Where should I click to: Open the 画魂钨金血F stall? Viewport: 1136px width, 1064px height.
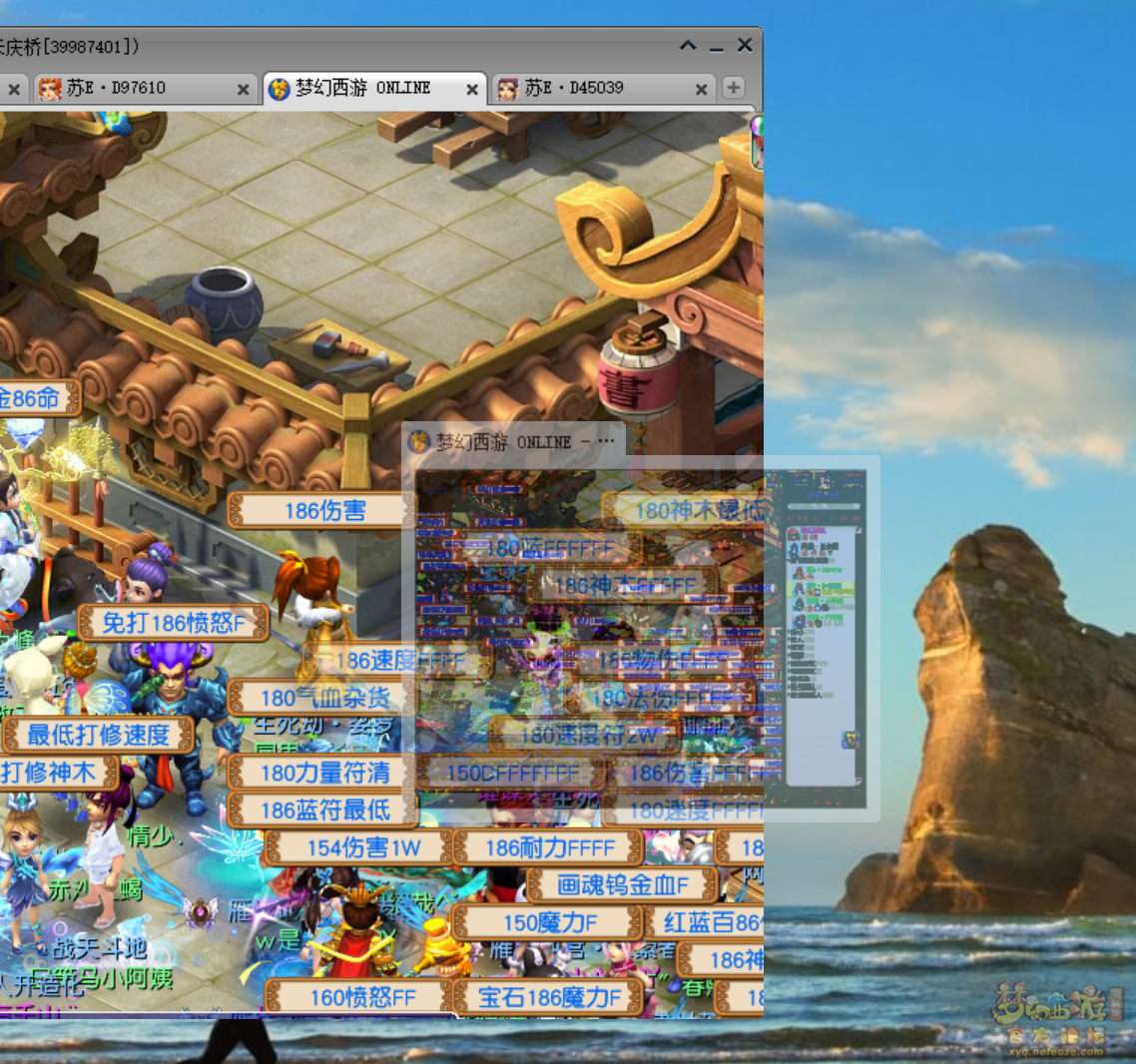pyautogui.click(x=623, y=884)
